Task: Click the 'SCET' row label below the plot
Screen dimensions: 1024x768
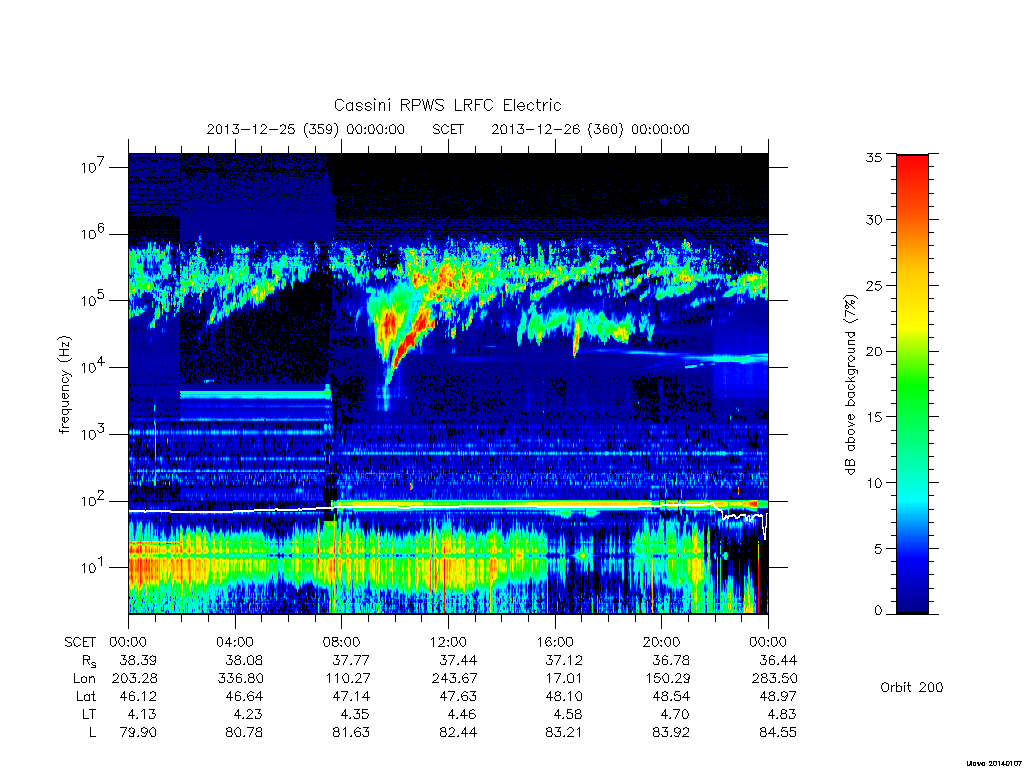Action: (80, 642)
